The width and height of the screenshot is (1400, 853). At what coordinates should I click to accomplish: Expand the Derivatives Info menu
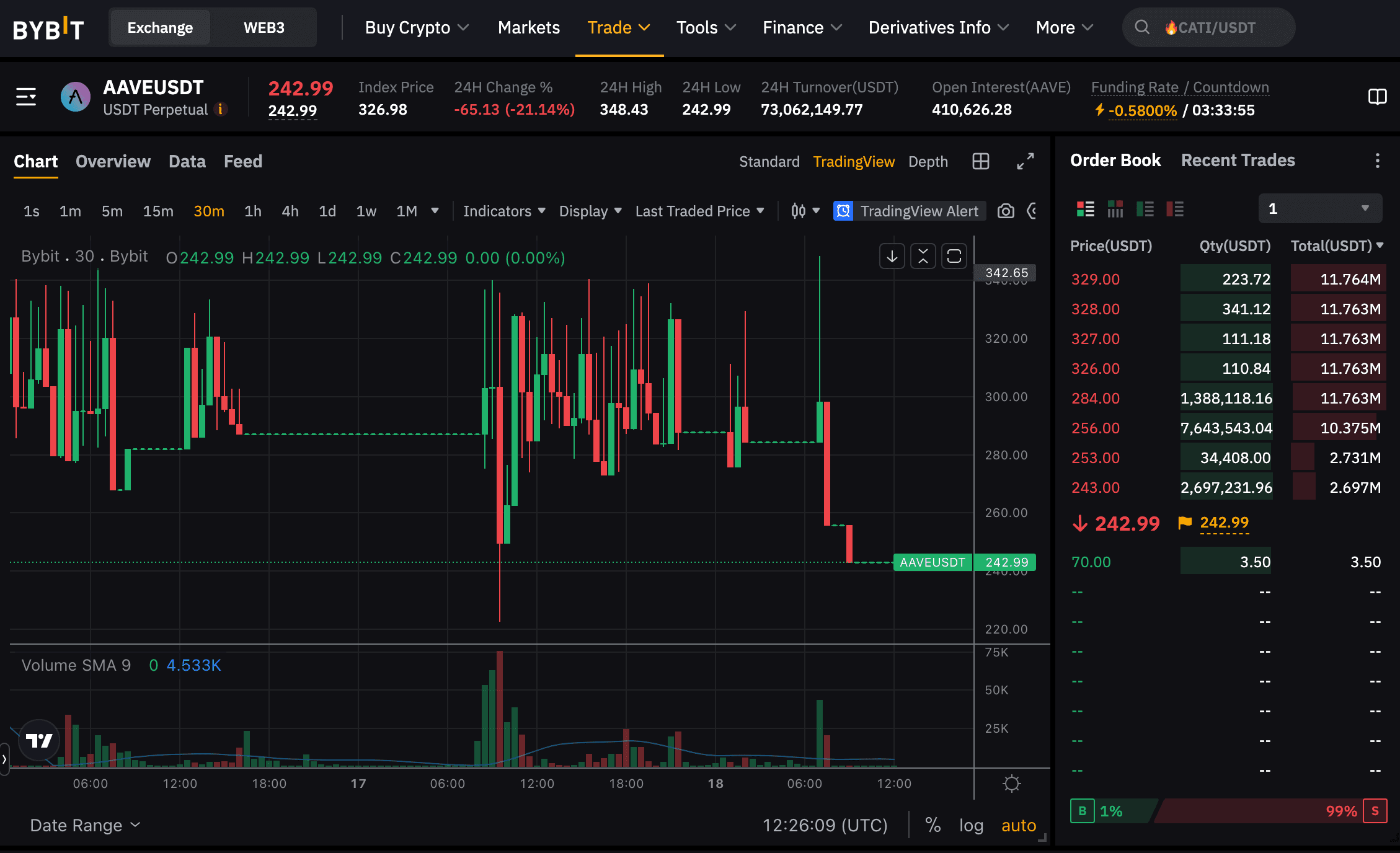pyautogui.click(x=939, y=27)
